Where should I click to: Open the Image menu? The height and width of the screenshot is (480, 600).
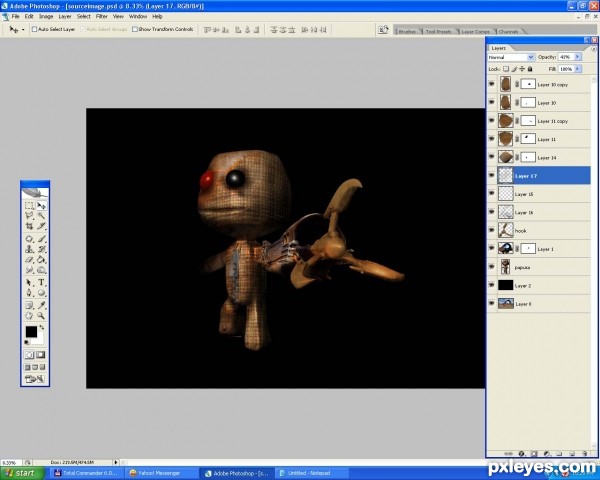(46, 16)
